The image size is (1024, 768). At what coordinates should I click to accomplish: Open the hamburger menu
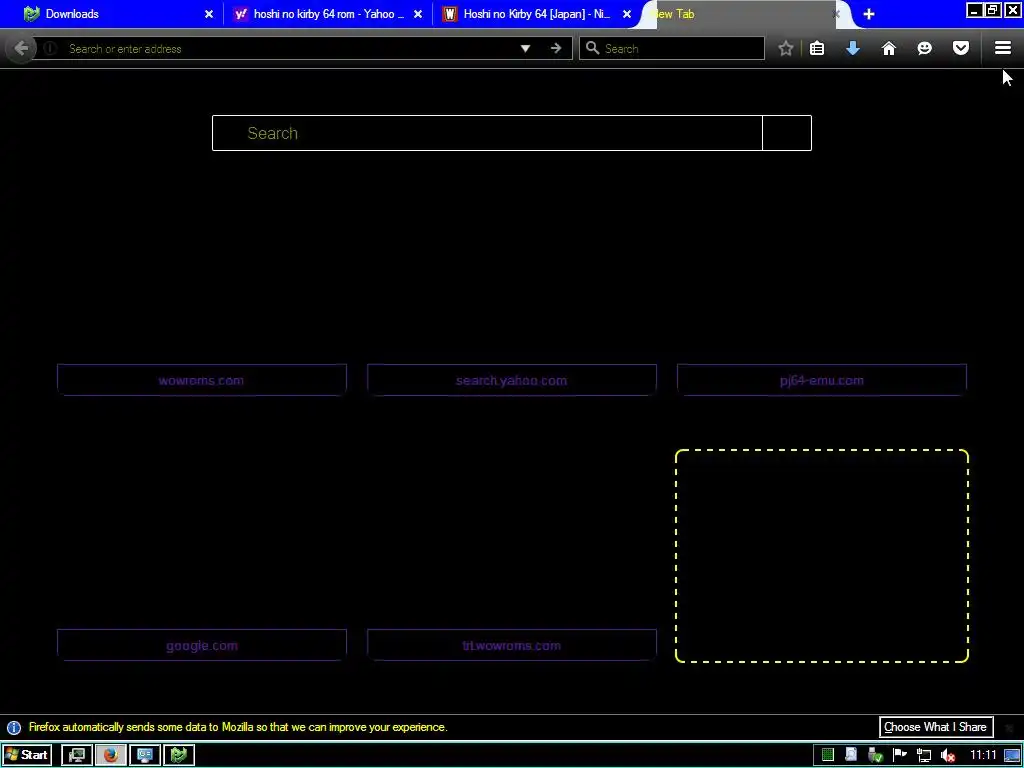coord(1003,48)
